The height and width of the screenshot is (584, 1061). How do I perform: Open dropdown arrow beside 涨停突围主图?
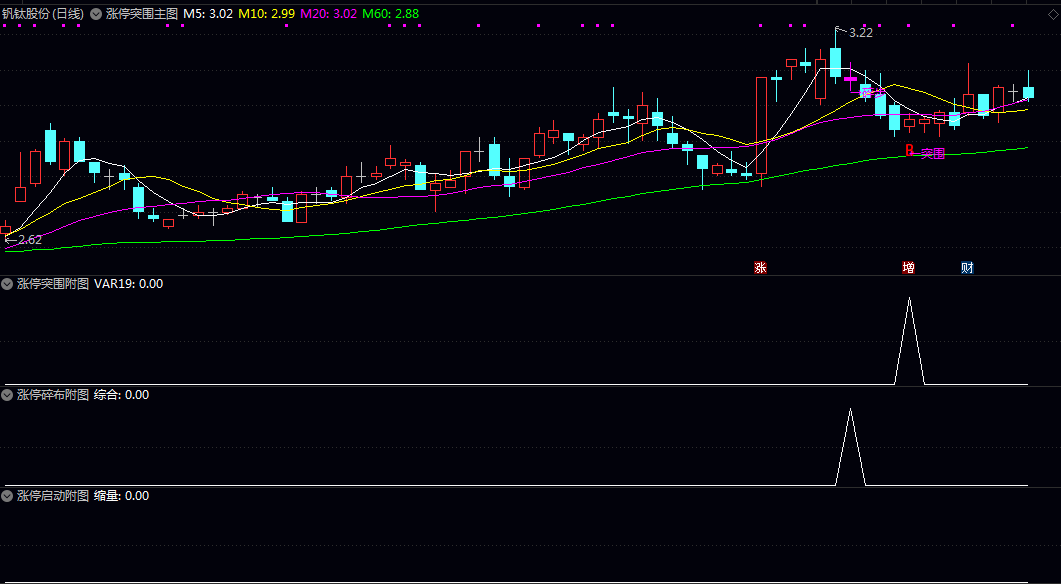[96, 14]
